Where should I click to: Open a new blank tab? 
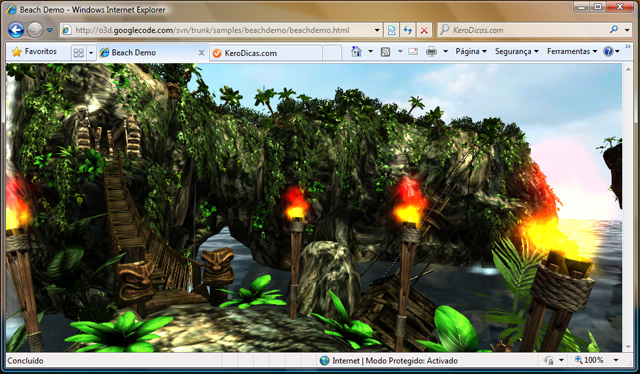point(331,53)
